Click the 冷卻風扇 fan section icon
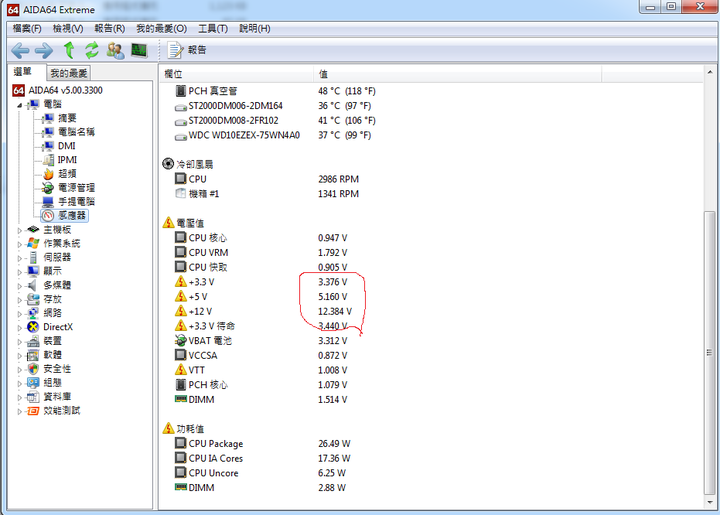Image resolution: width=720 pixels, height=515 pixels. click(168, 164)
